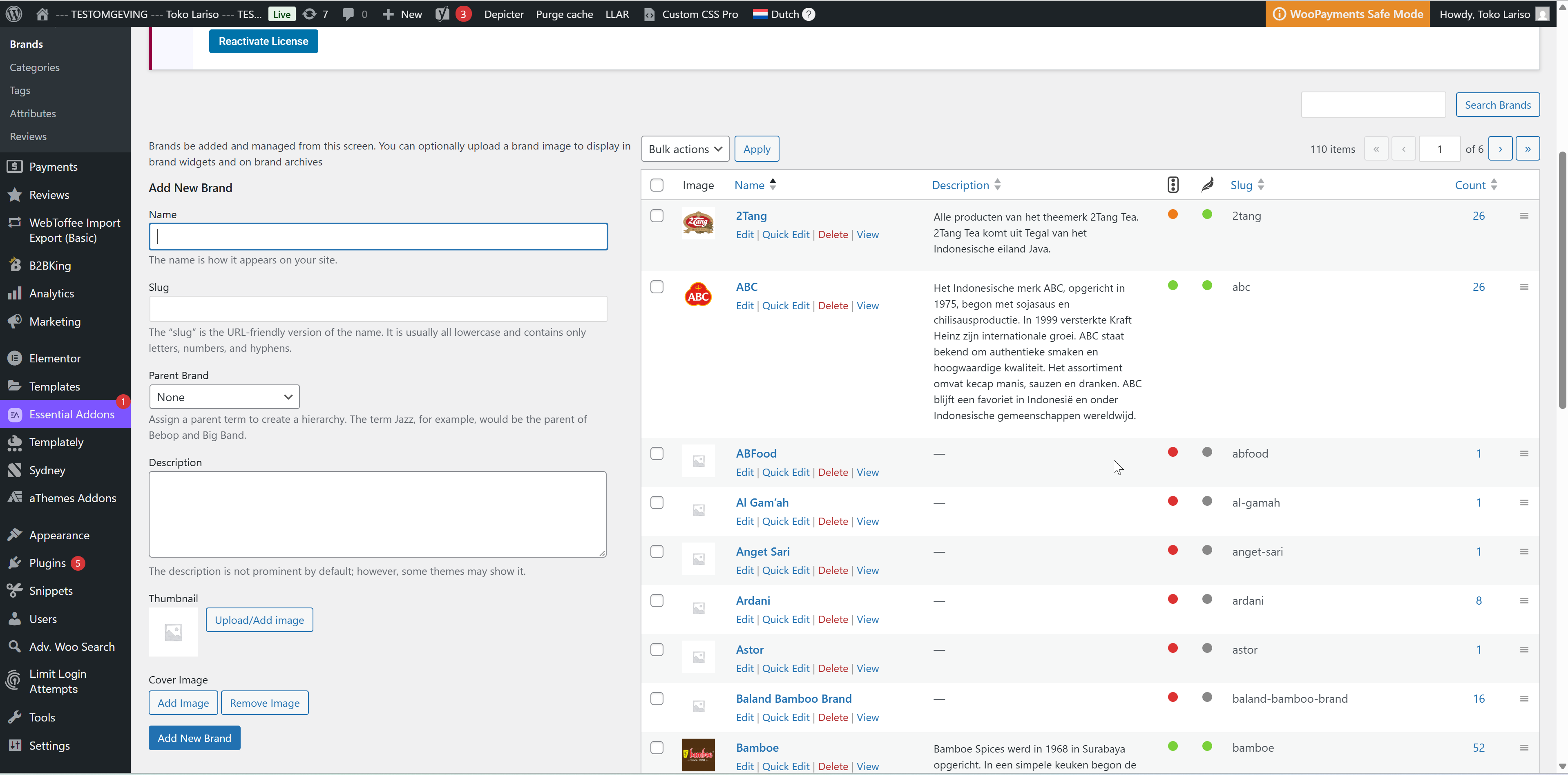Screen dimensions: 1568x775
Task: Click the Description textarea
Action: pyautogui.click(x=377, y=514)
